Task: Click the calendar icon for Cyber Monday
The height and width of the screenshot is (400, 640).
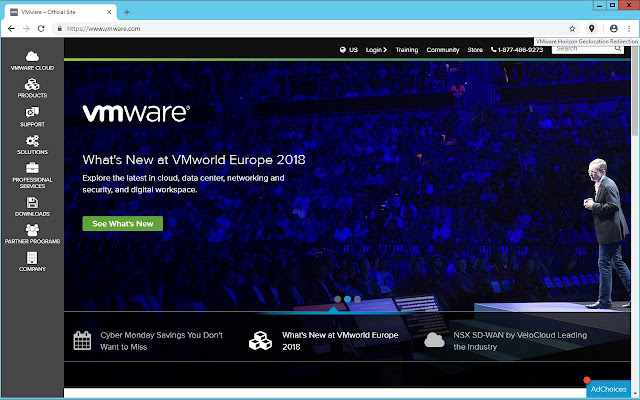Action: 82,340
